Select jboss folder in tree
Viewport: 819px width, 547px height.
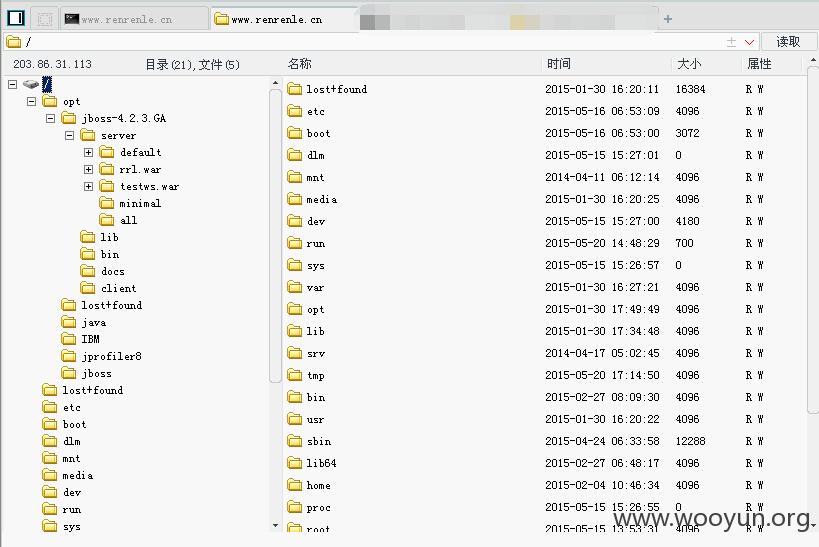pyautogui.click(x=87, y=374)
